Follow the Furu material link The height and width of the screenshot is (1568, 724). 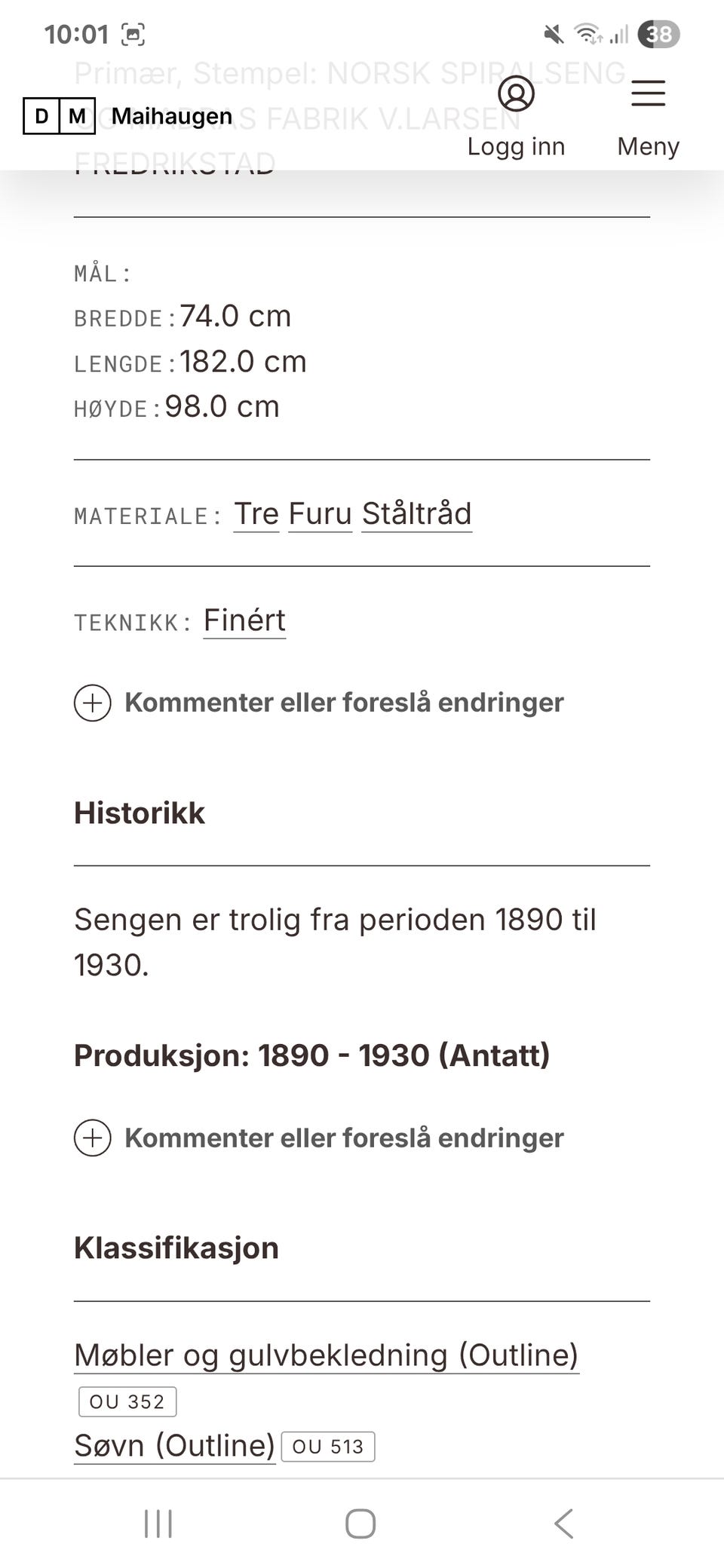[320, 514]
